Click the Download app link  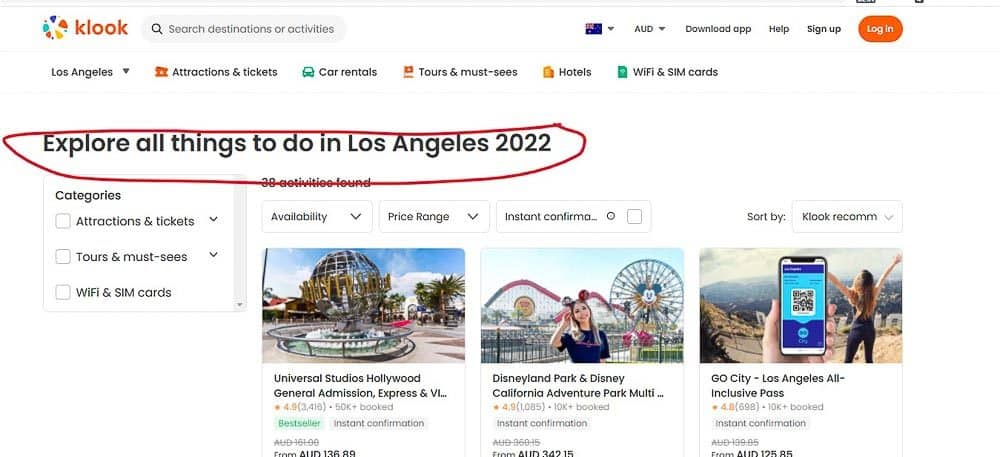(718, 29)
